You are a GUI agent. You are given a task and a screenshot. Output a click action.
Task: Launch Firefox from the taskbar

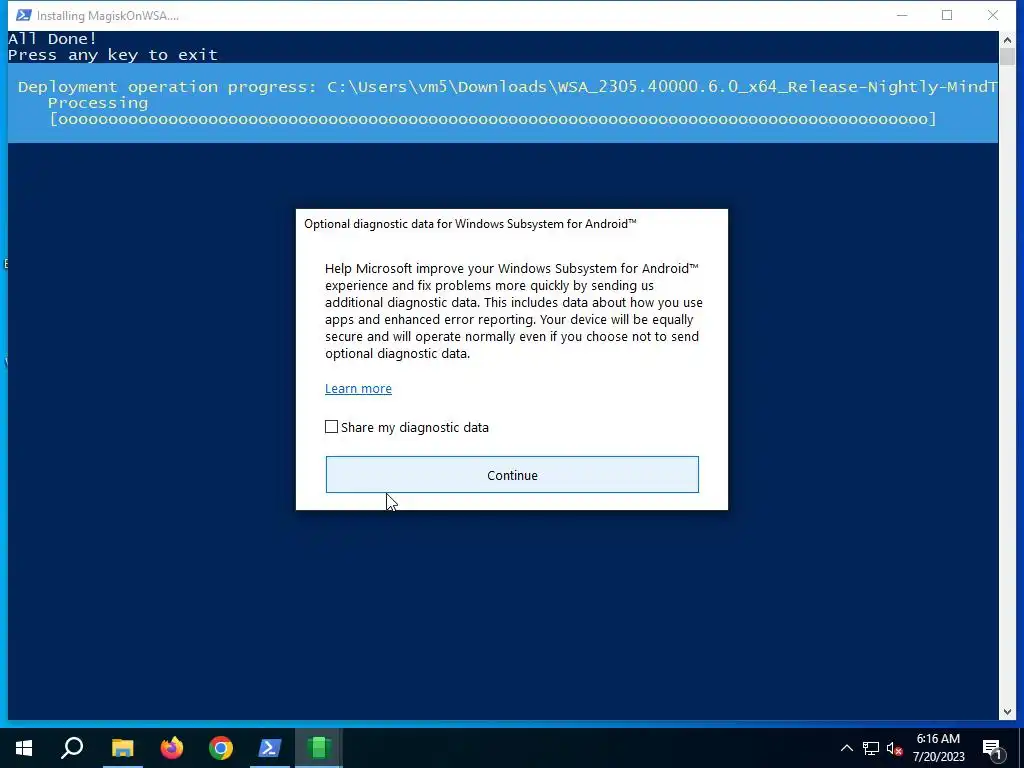pyautogui.click(x=172, y=748)
